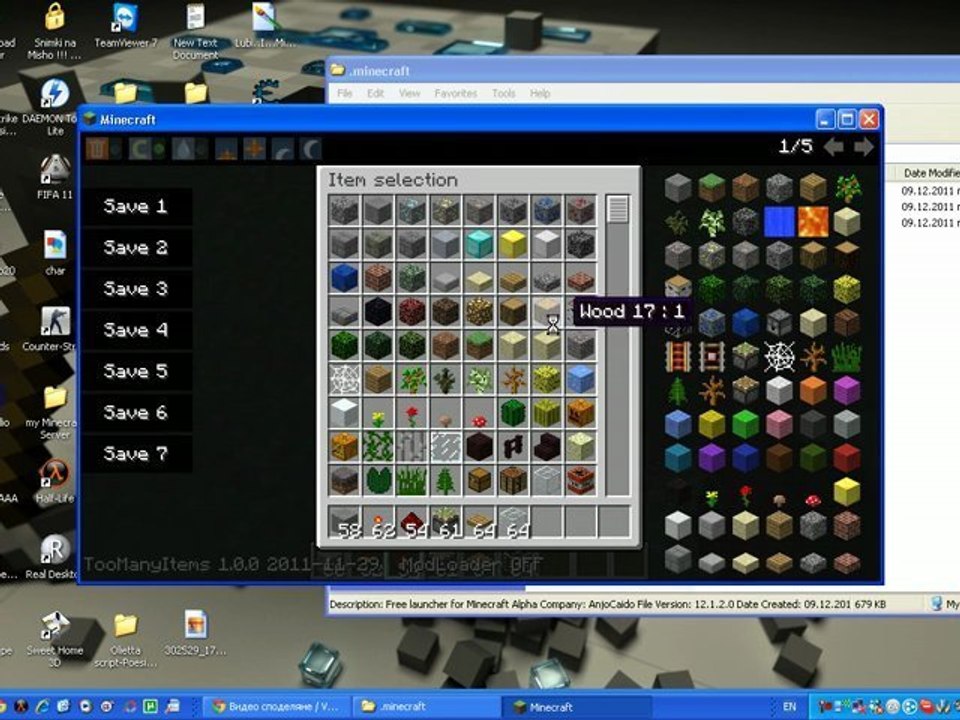
Task: Spawn cobweb from TooManyItems right panel
Action: pyautogui.click(x=779, y=356)
